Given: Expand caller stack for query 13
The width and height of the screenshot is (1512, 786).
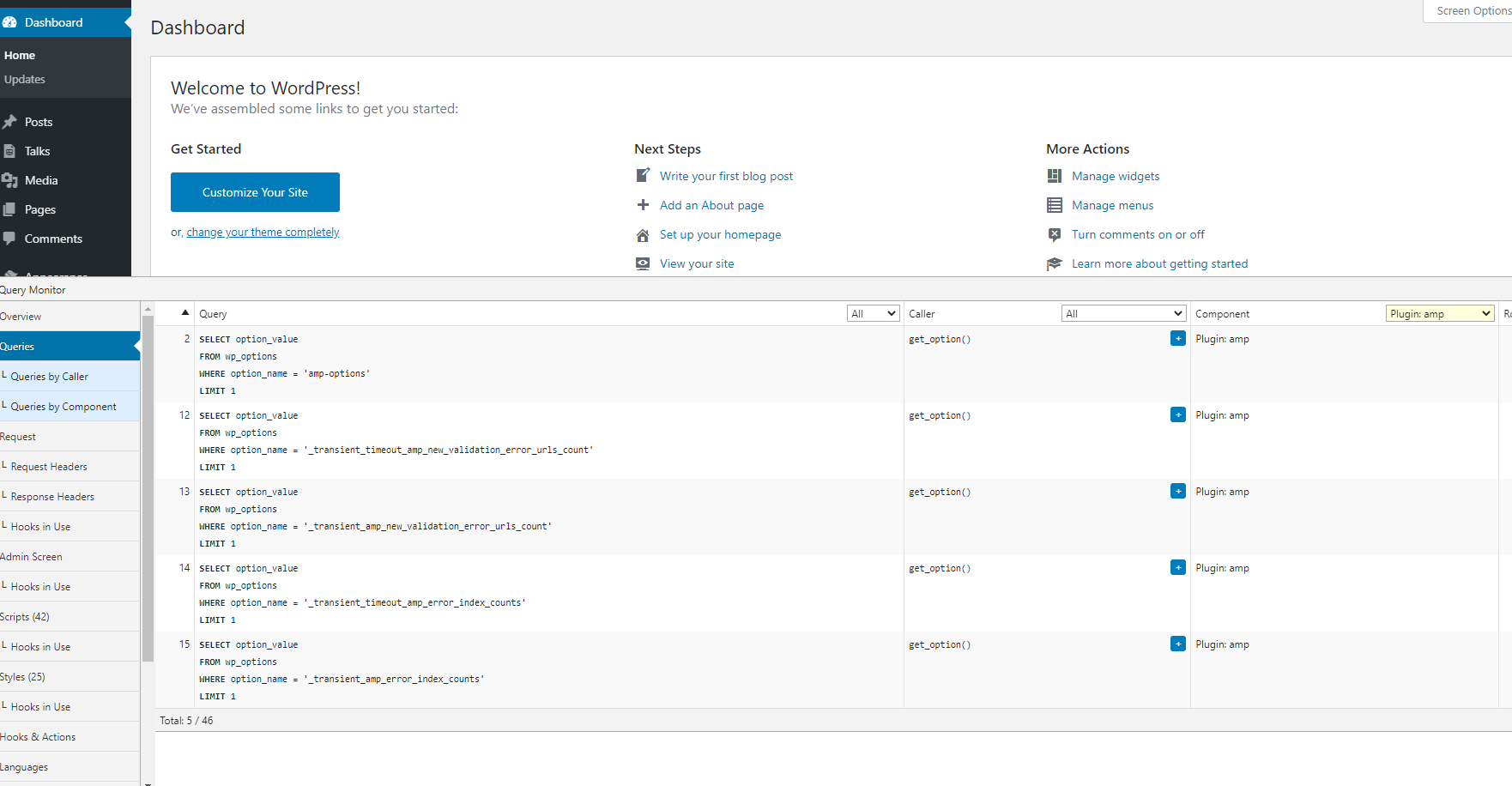Looking at the screenshot, I should tap(1178, 491).
